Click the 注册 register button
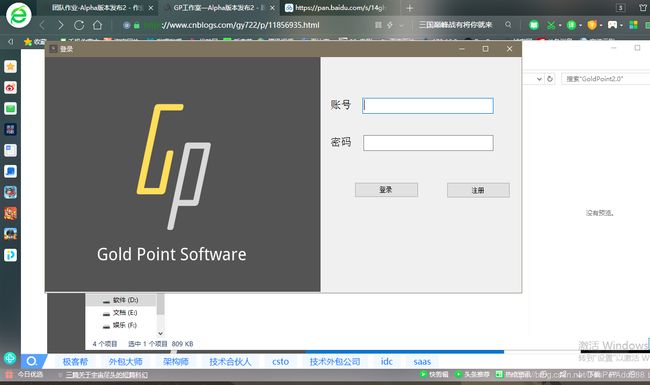The height and width of the screenshot is (385, 650). (478, 190)
